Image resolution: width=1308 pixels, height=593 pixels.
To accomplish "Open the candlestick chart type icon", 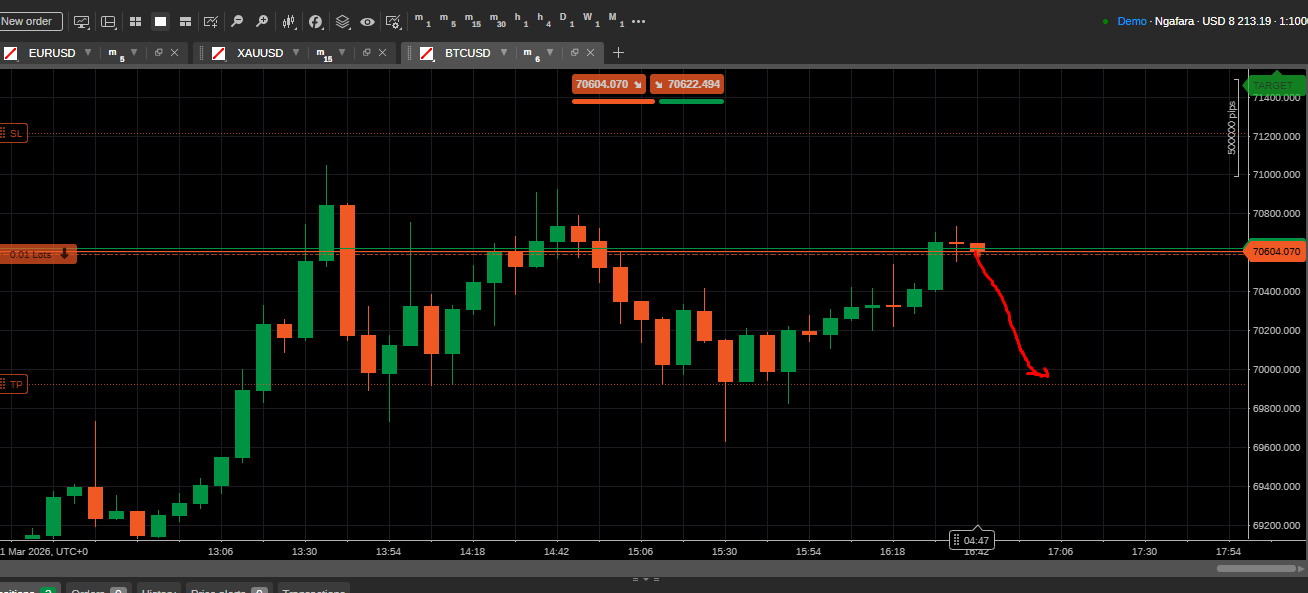I will (289, 21).
